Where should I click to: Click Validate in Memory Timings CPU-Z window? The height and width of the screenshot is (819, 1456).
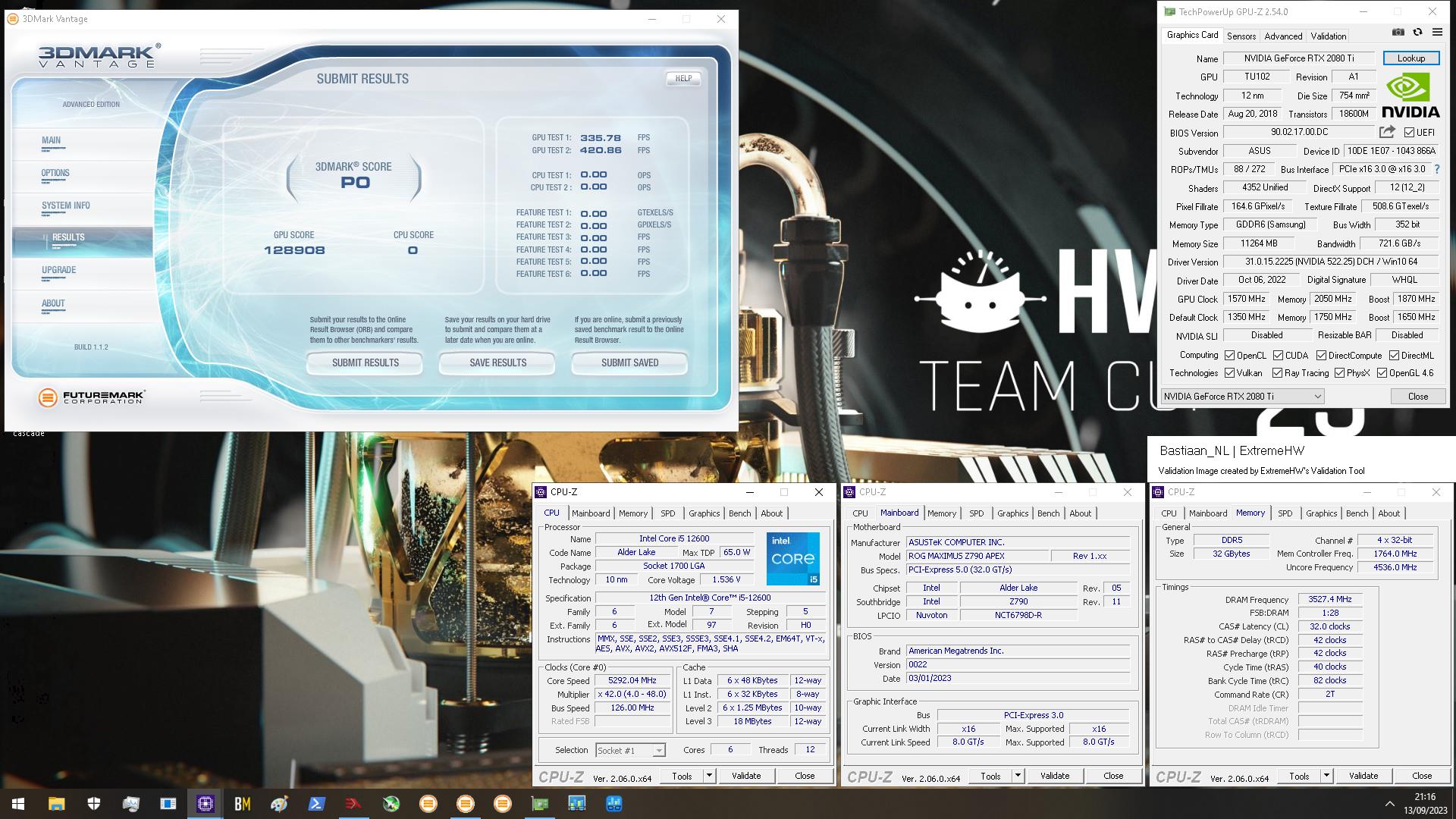click(1363, 776)
